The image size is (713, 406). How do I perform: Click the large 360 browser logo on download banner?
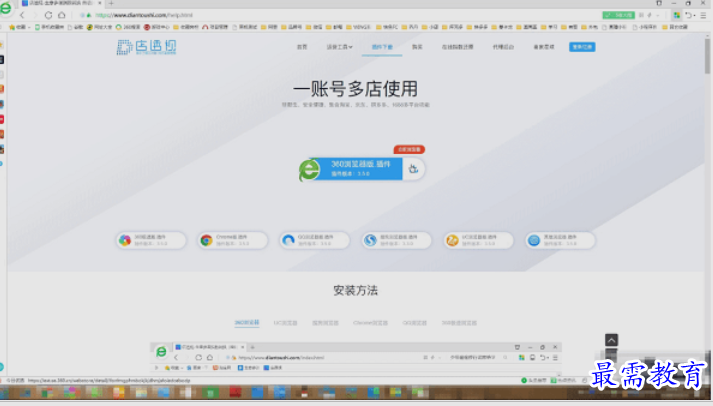tap(309, 170)
